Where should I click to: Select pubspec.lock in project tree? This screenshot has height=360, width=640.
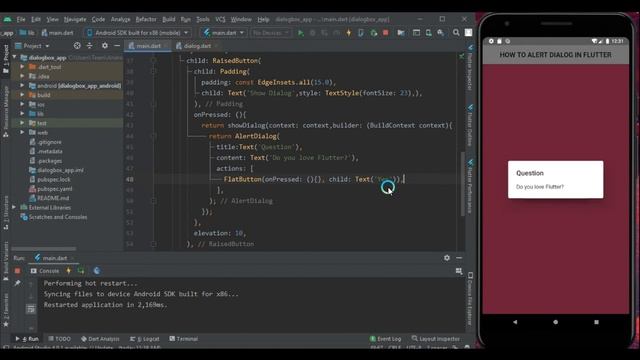(50, 180)
